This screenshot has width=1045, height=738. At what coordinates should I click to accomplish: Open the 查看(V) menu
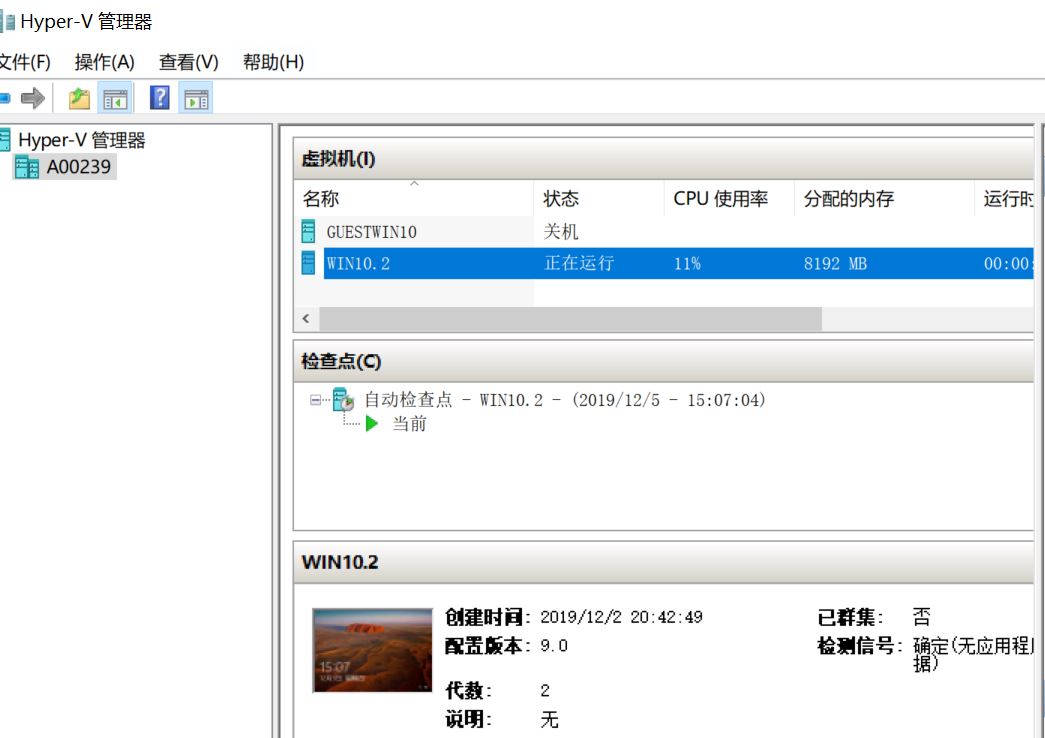(188, 62)
